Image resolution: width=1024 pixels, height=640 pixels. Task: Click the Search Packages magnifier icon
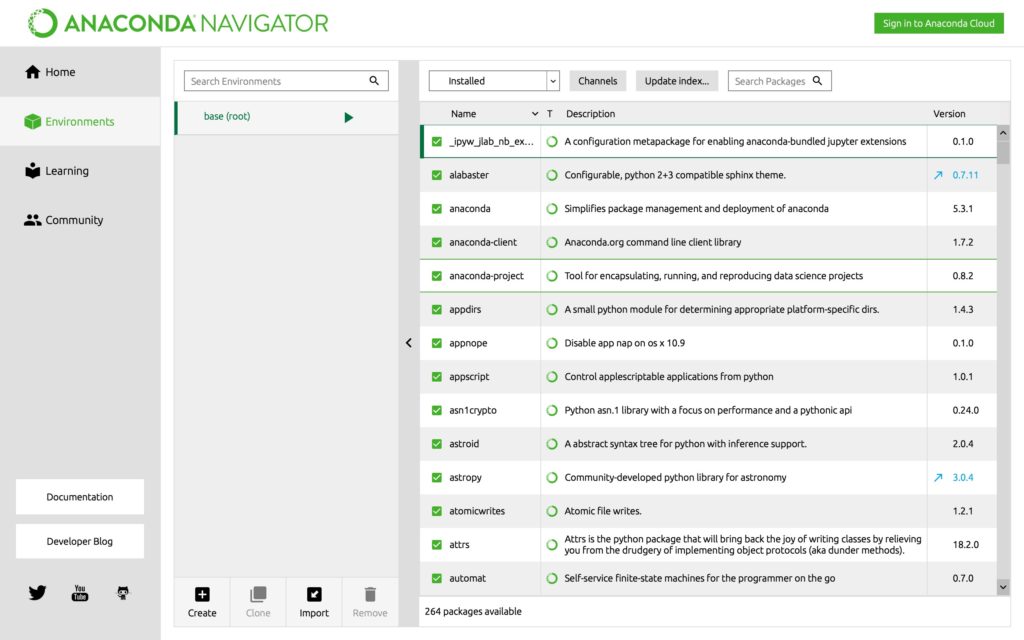[x=817, y=80]
